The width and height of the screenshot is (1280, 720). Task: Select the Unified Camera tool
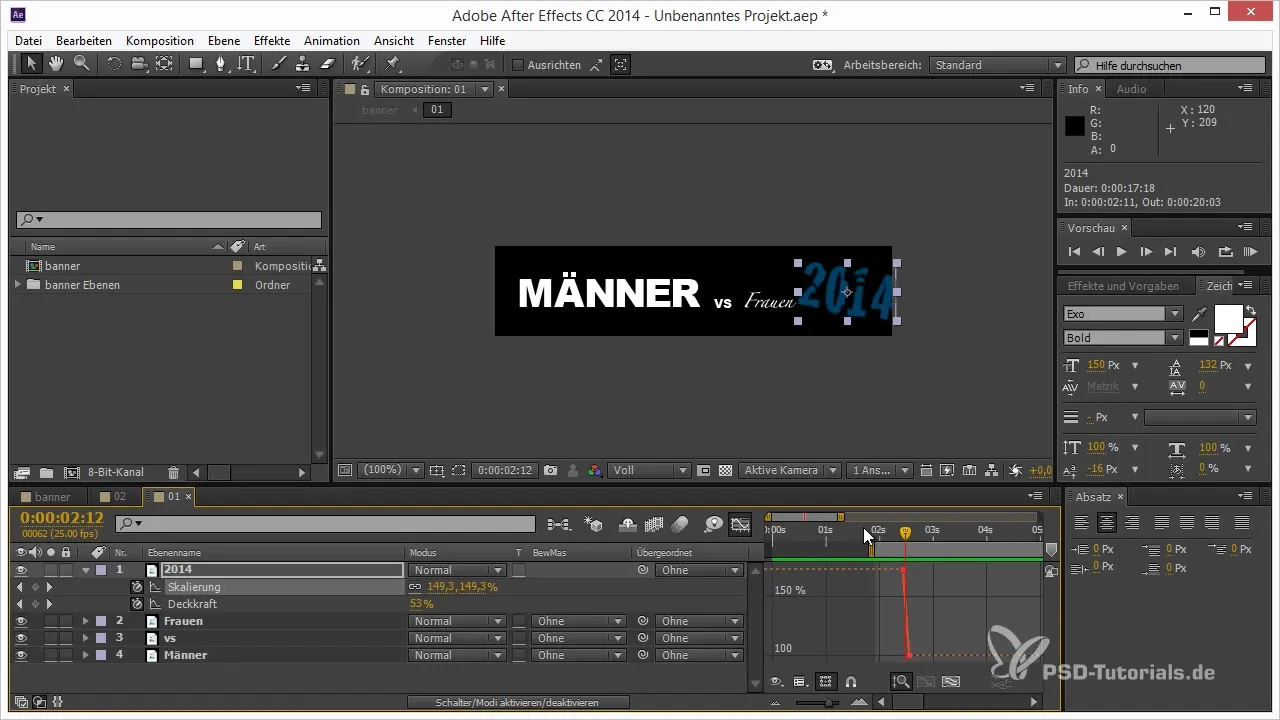coord(138,64)
